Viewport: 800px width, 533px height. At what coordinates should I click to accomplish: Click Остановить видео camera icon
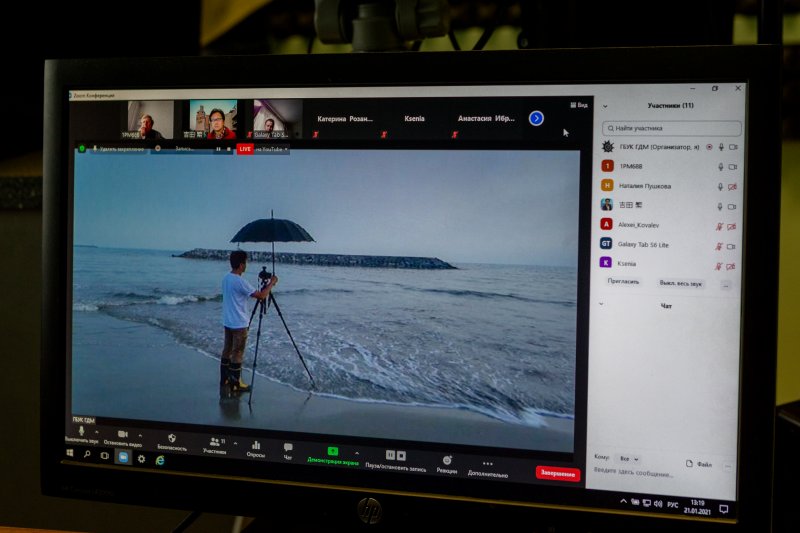(122, 434)
